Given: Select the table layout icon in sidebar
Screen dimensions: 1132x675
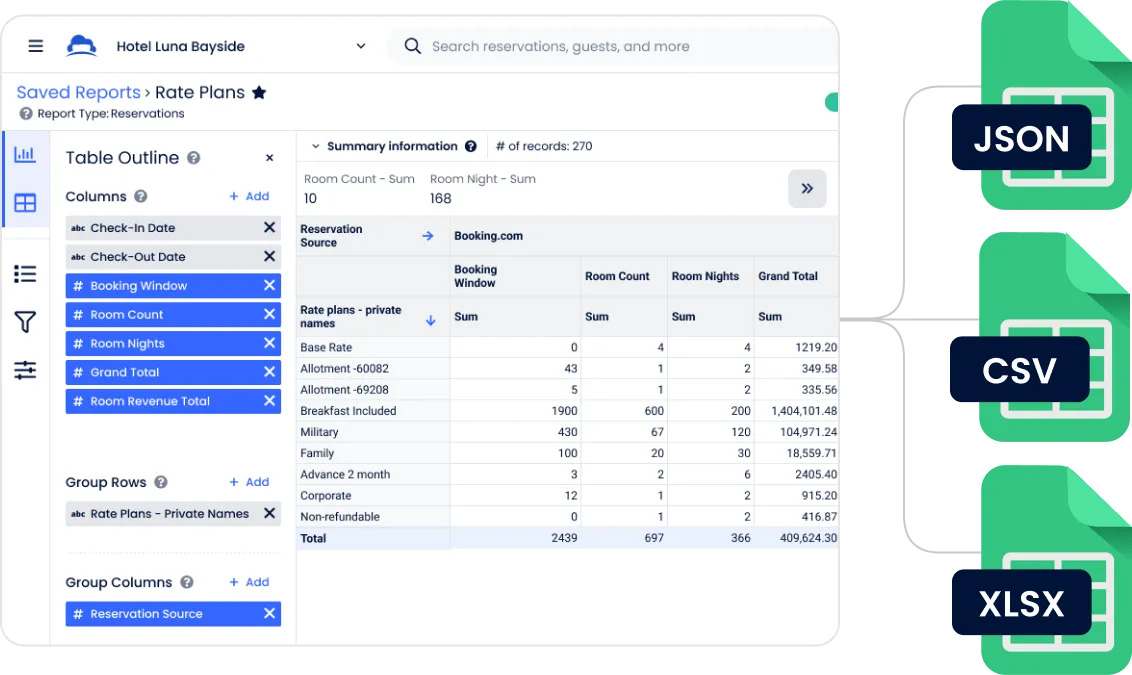Looking at the screenshot, I should (25, 203).
